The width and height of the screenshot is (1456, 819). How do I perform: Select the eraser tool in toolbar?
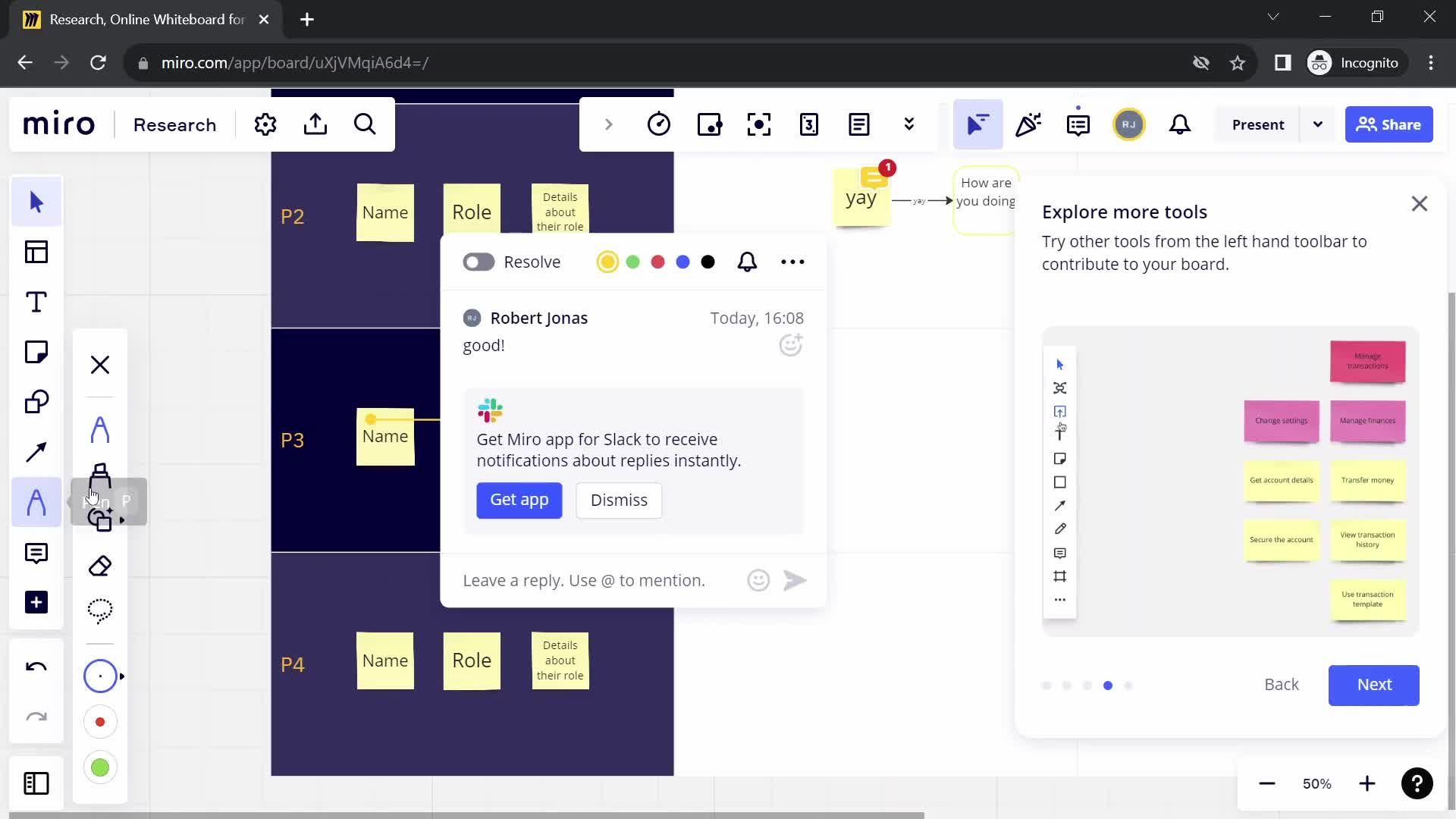(x=99, y=566)
